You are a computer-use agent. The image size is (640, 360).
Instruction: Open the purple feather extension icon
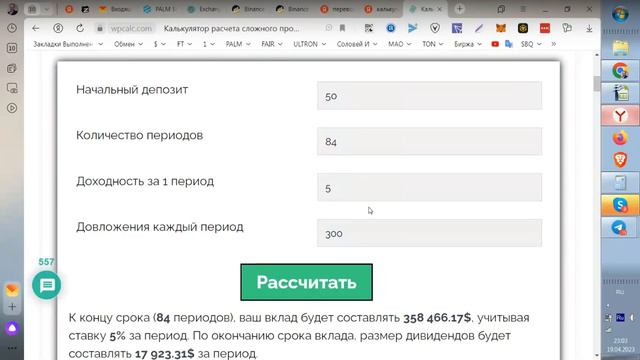click(479, 28)
